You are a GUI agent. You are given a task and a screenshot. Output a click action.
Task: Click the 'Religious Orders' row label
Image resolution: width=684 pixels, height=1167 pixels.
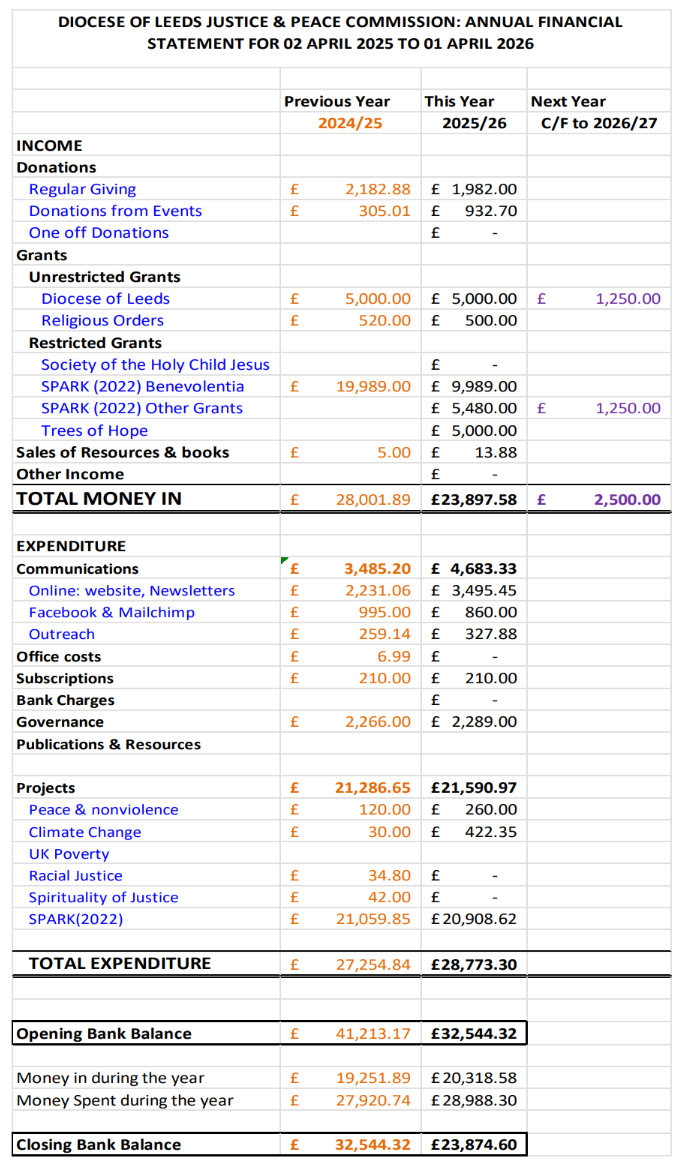103,321
